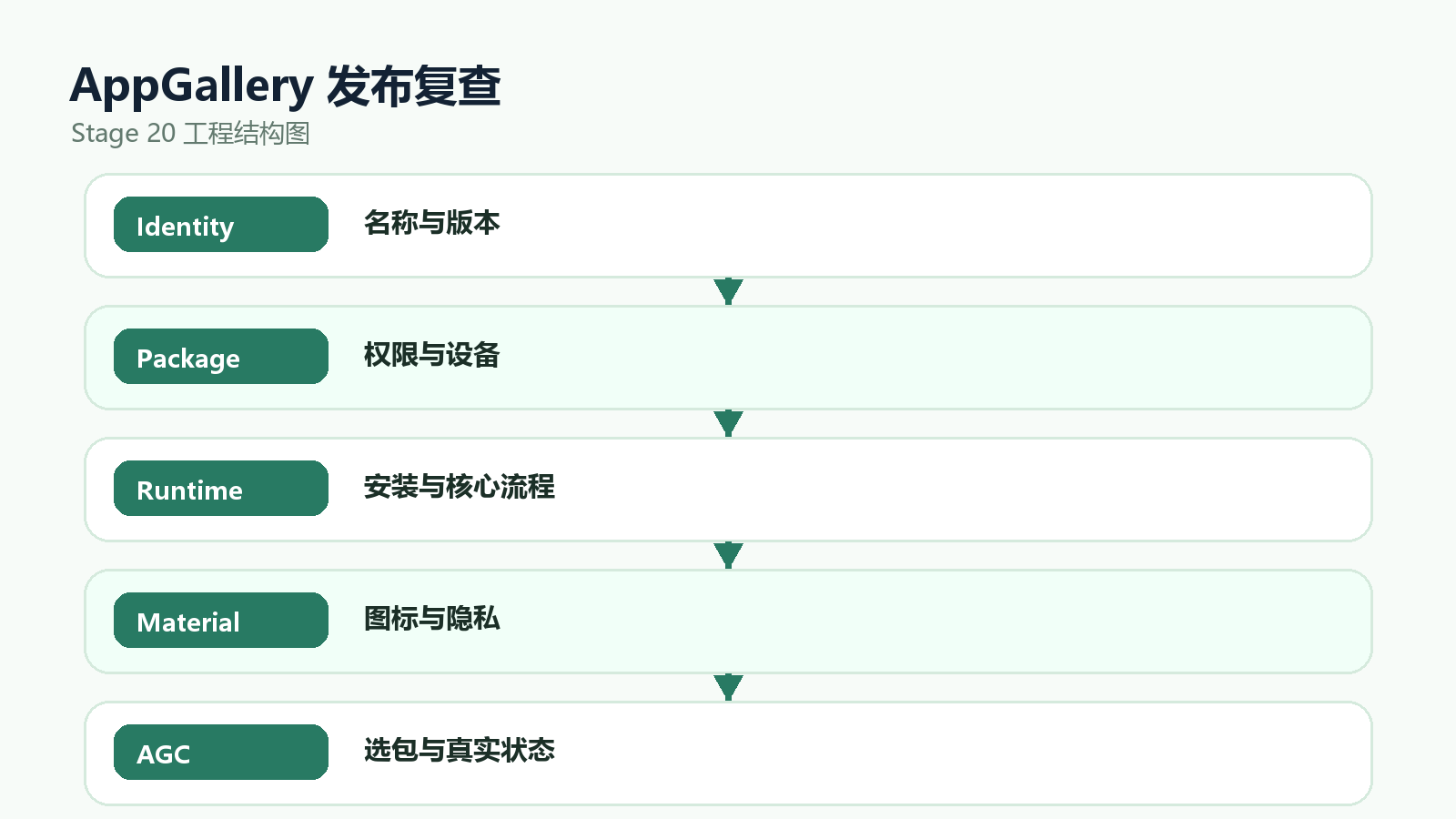This screenshot has height=819, width=1456.
Task: Select the text 安装与核心流程
Action: (459, 487)
